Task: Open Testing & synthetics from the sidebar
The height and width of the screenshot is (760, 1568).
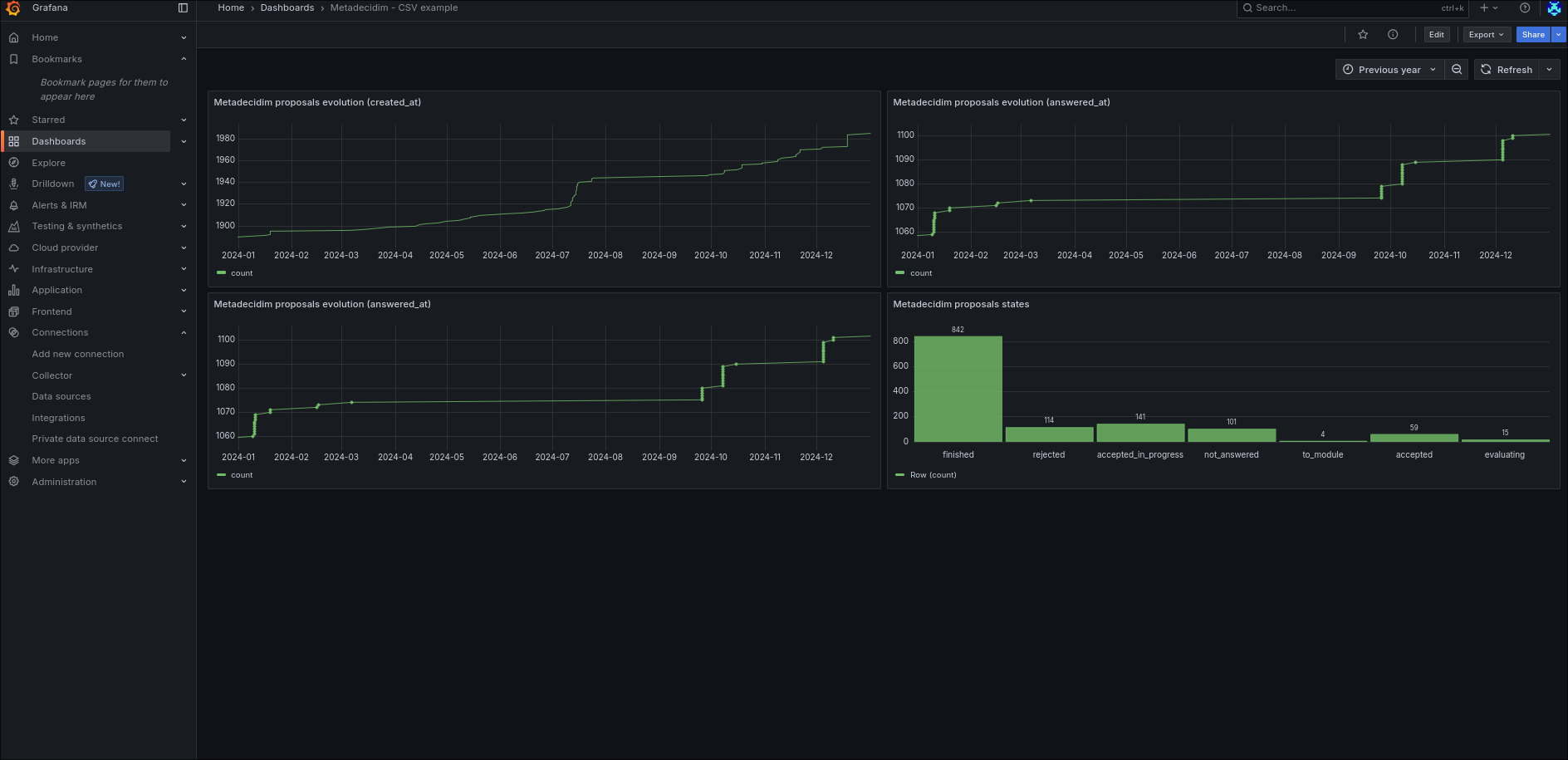Action: pos(76,226)
